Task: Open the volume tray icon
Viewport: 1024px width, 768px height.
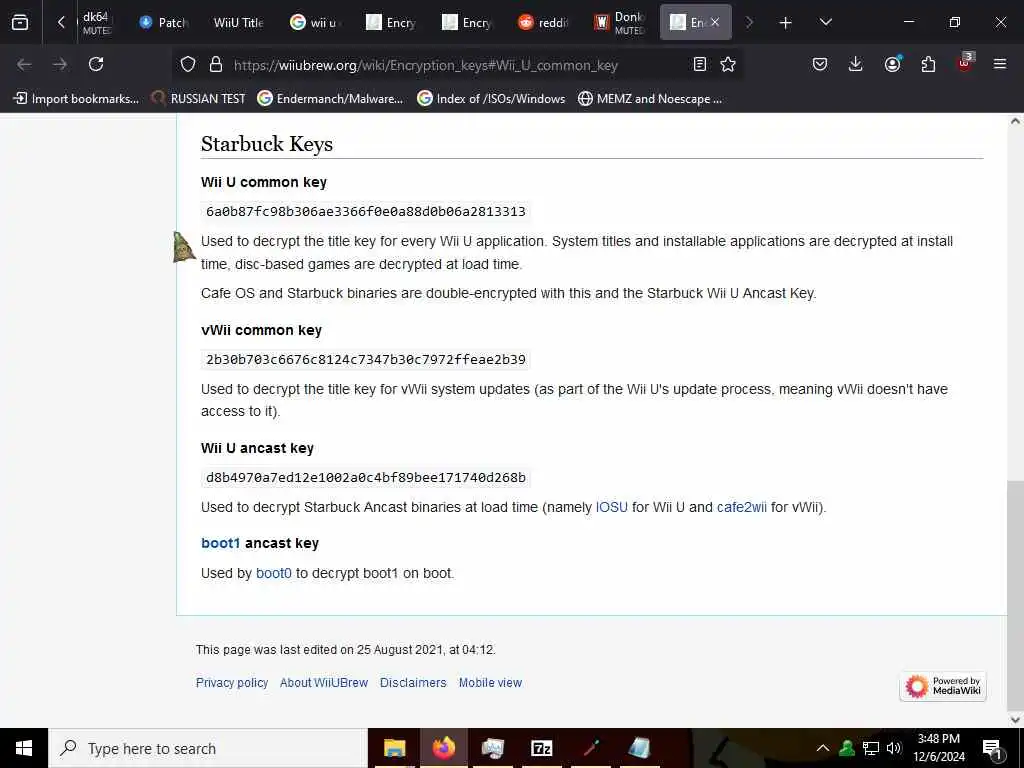Action: 894,748
